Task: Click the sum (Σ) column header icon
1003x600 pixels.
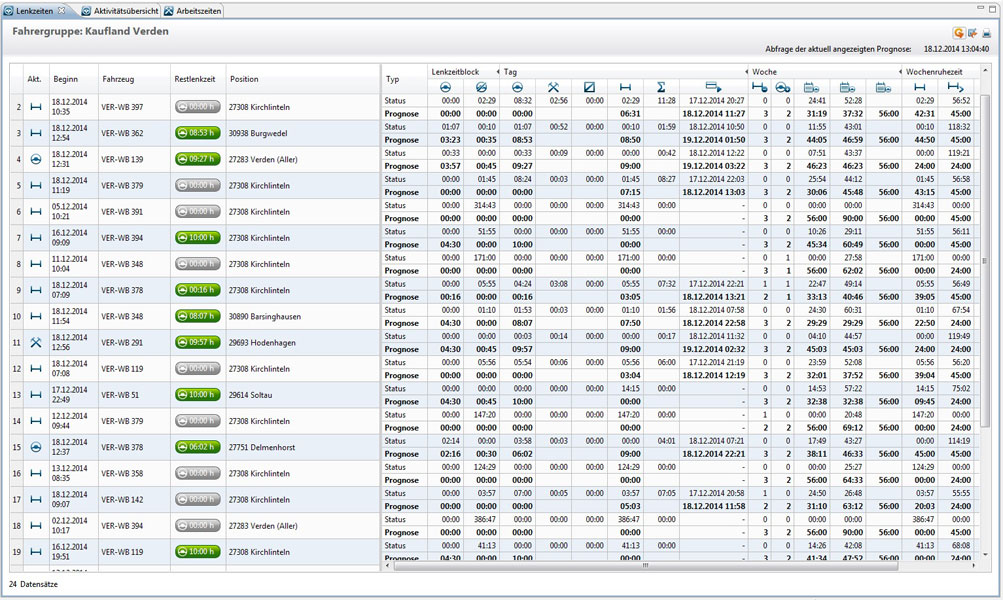Action: 661,87
